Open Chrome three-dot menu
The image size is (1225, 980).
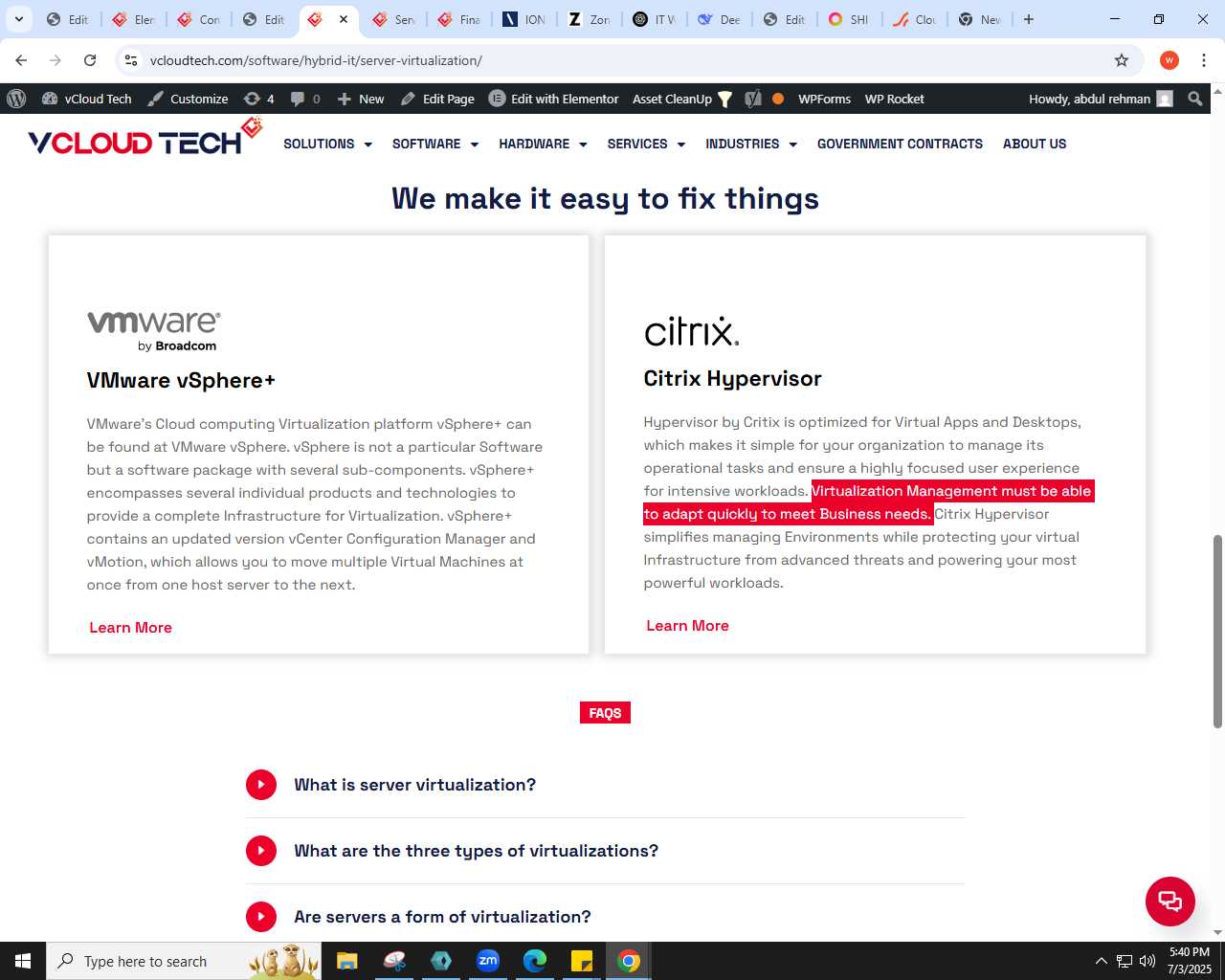1204,60
